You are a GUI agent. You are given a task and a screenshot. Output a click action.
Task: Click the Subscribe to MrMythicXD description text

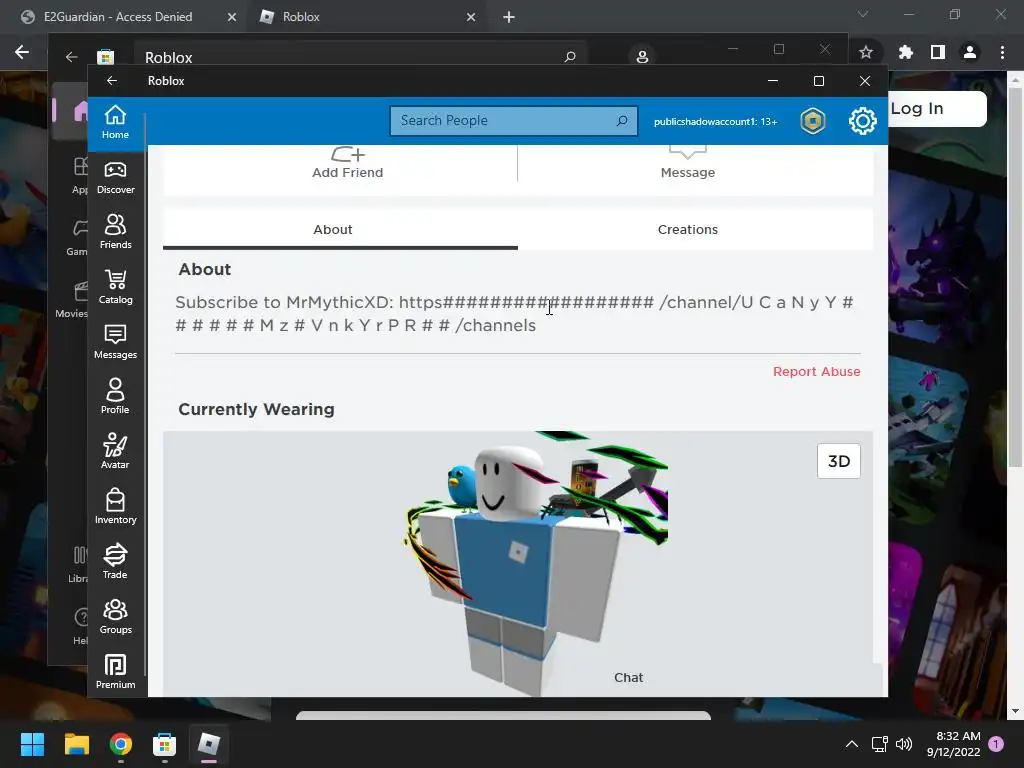click(514, 313)
